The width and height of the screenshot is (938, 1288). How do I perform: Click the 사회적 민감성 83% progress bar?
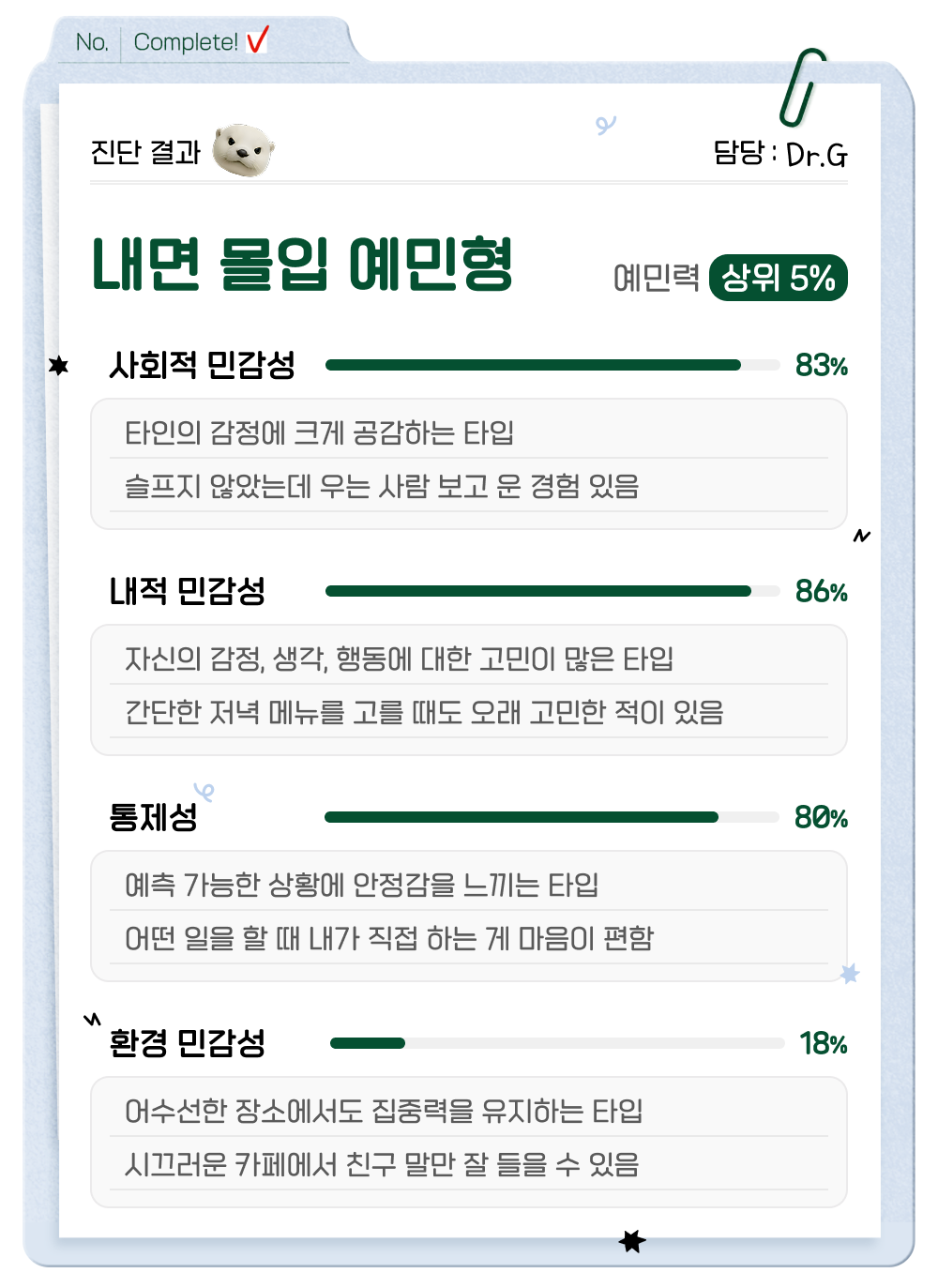pos(552,365)
